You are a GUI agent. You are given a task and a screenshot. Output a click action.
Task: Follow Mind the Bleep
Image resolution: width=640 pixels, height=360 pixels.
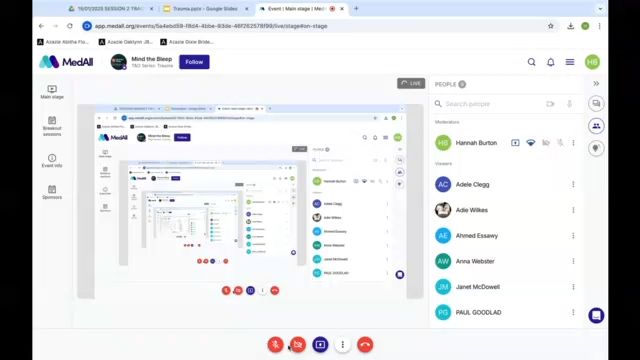point(194,62)
